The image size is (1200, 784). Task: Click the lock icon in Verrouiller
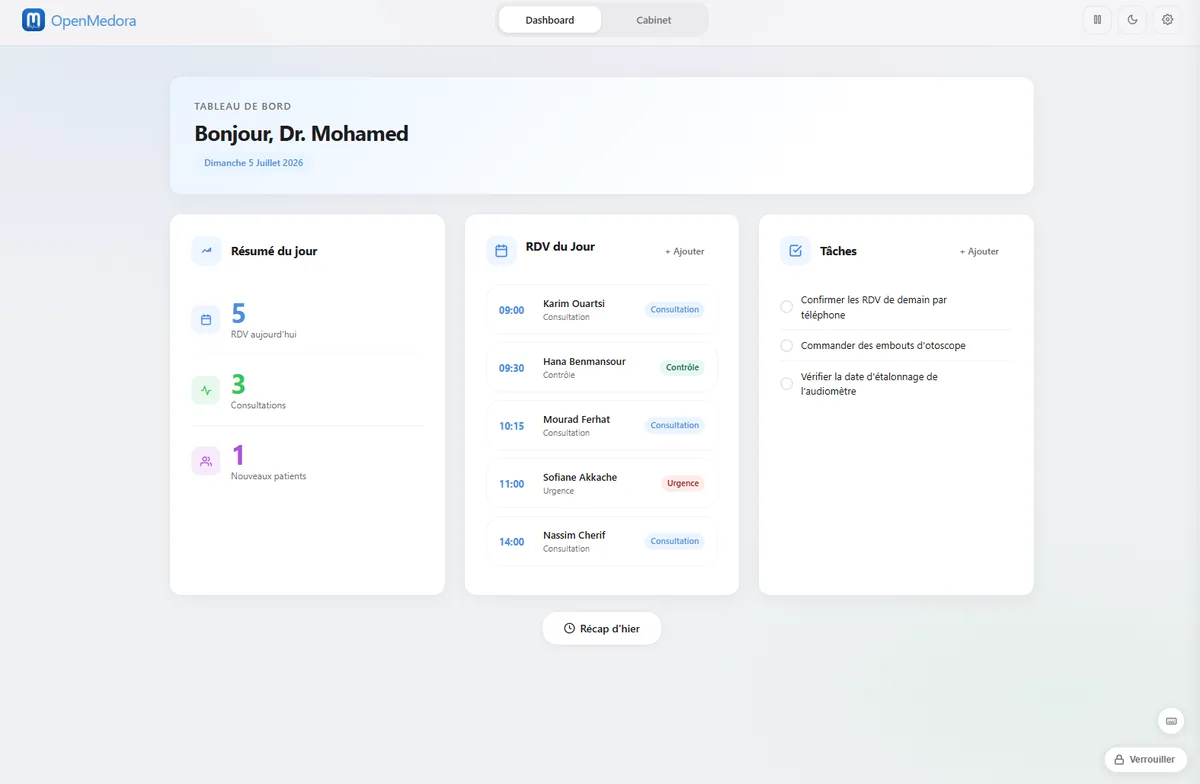coord(1119,760)
